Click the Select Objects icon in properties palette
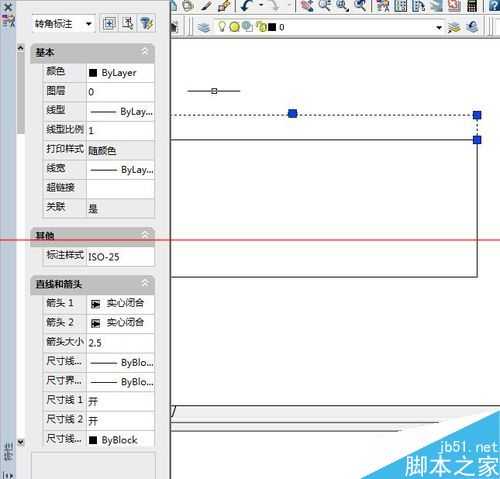The width and height of the screenshot is (500, 479). [x=128, y=24]
